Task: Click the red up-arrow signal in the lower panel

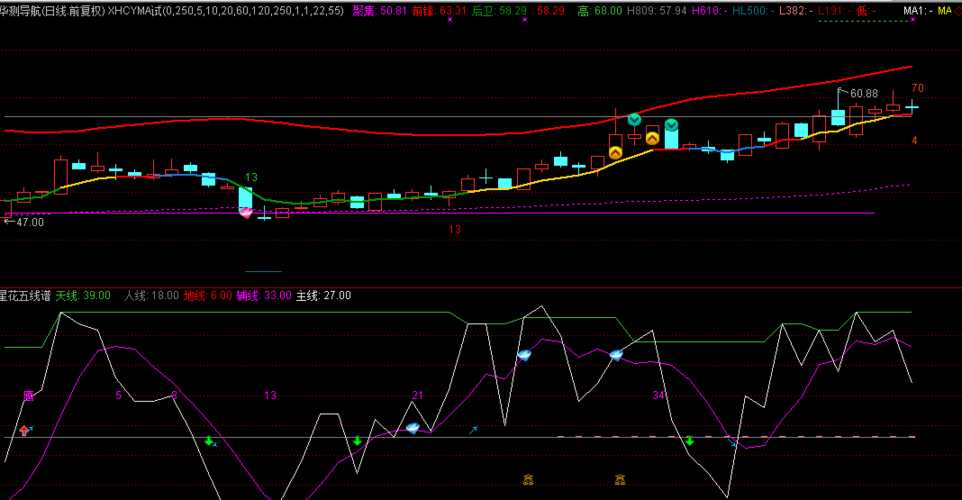Action: [x=24, y=430]
